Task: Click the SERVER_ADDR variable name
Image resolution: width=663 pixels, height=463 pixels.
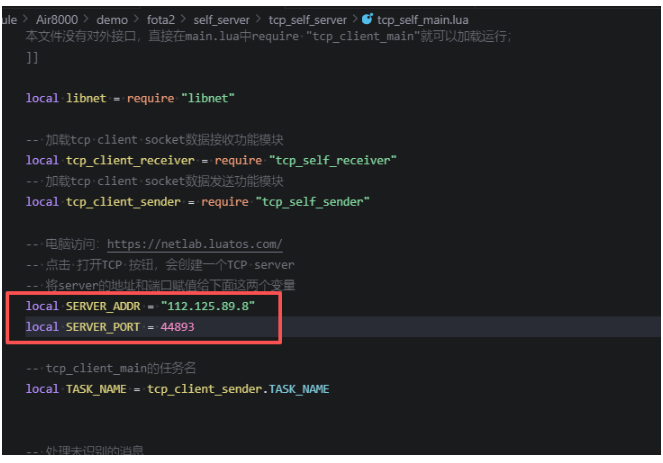Action: point(103,306)
